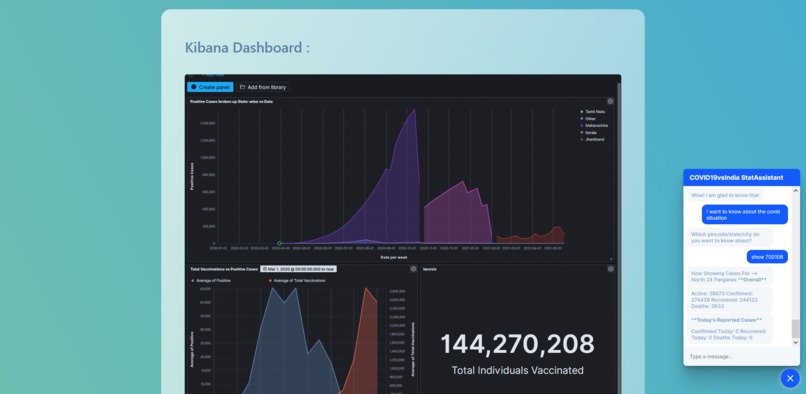Click green circle data point on chart

pyautogui.click(x=280, y=243)
